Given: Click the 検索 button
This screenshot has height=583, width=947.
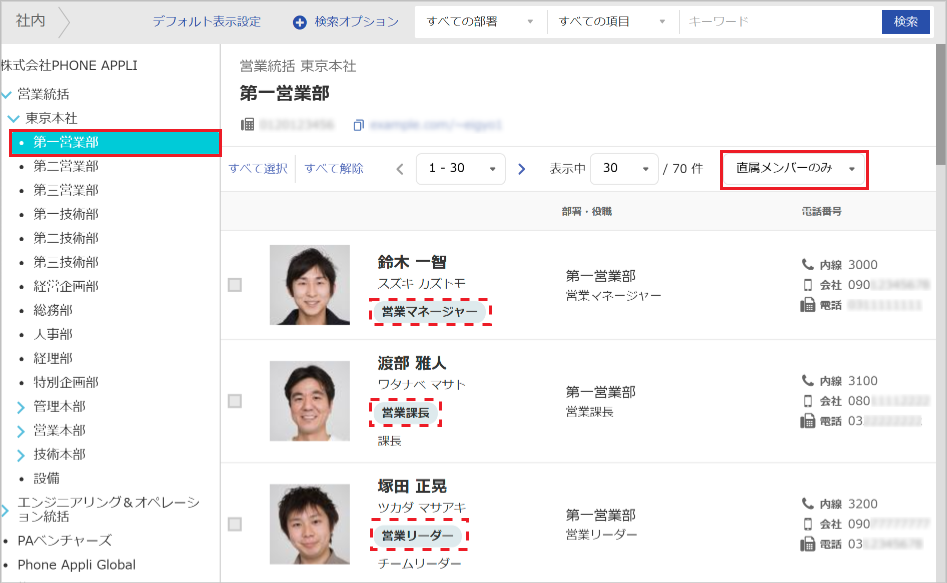Looking at the screenshot, I should 905,22.
